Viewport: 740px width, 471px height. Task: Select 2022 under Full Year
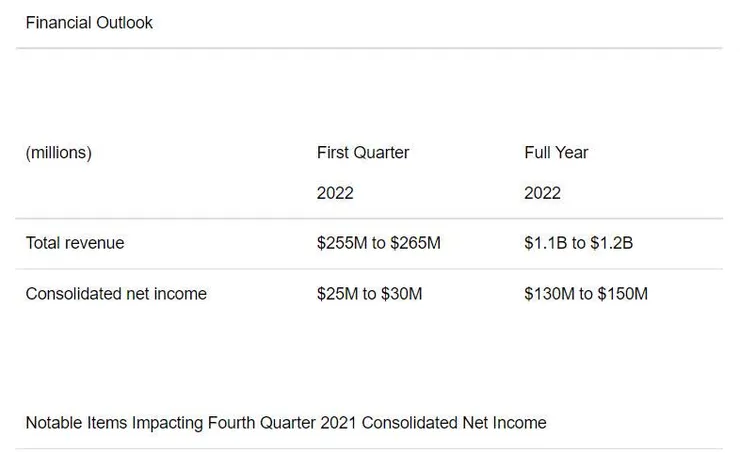[x=542, y=193]
